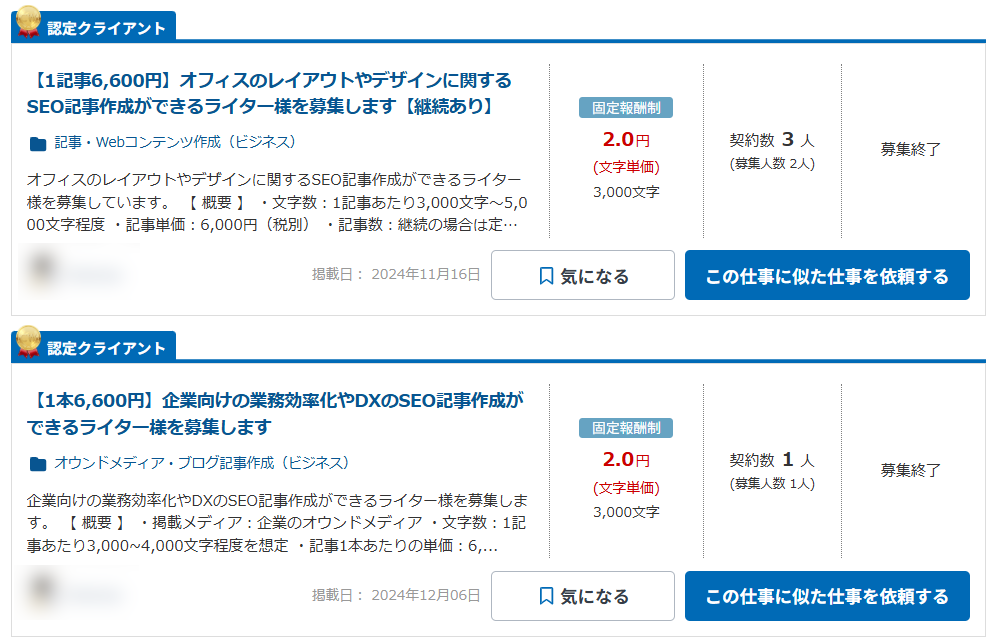Select オウンドメディア・ブログ記事作成（ビジネス） category link

click(202, 463)
